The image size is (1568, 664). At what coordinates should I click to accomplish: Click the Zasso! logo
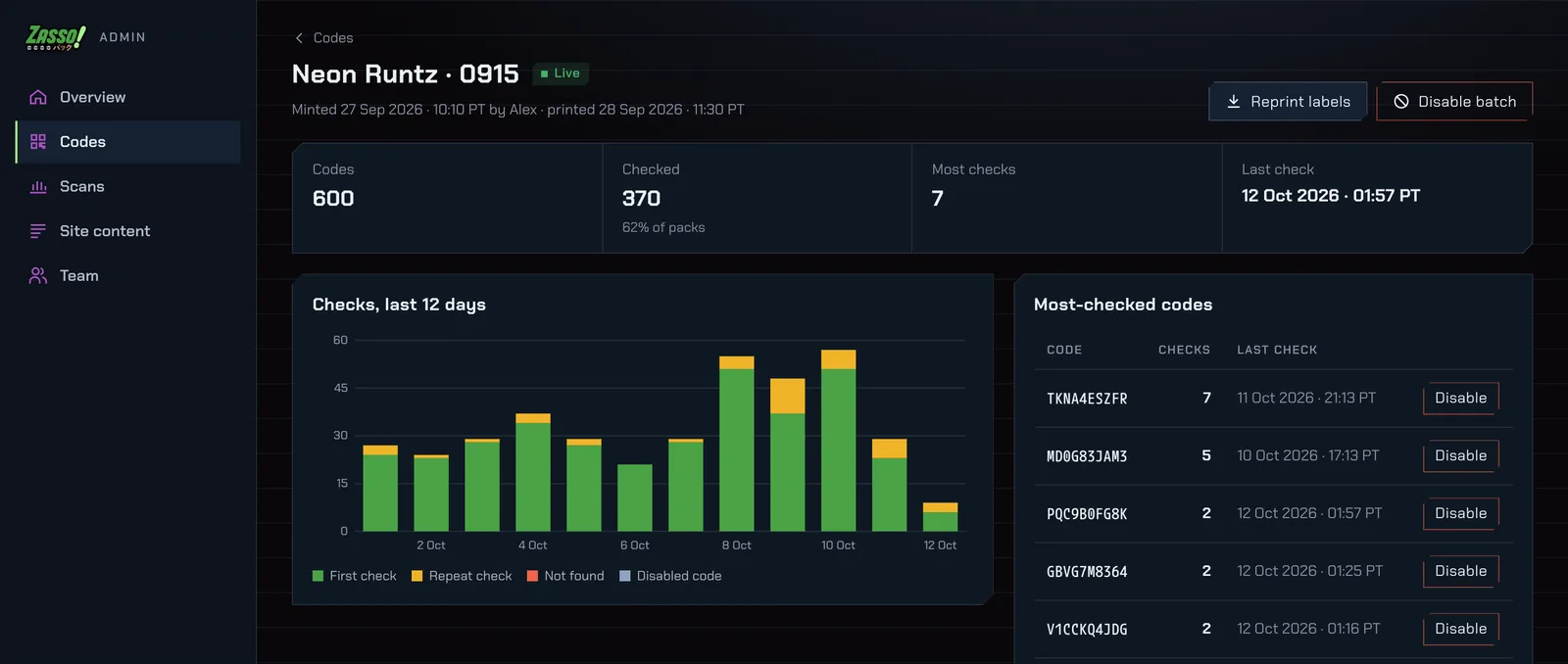point(56,37)
